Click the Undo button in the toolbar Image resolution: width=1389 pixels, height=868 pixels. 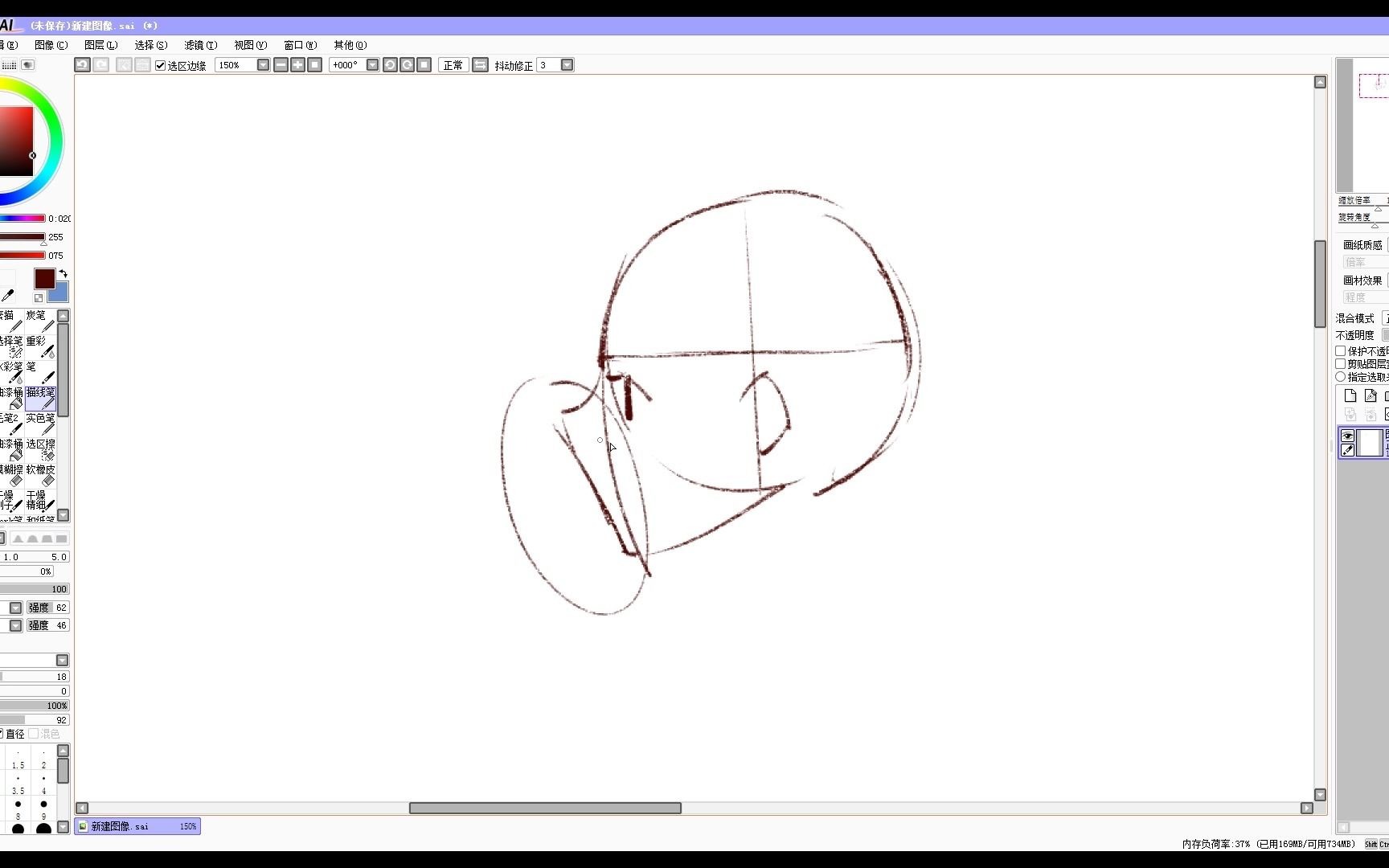point(82,65)
